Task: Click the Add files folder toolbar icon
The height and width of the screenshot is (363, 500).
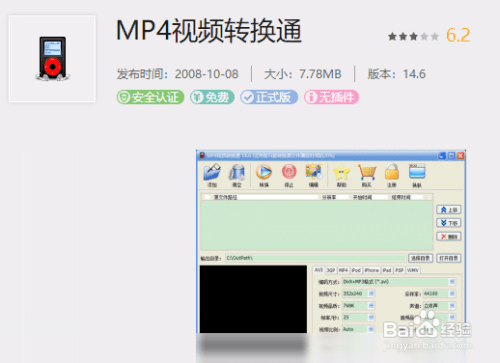Action: pyautogui.click(x=212, y=172)
